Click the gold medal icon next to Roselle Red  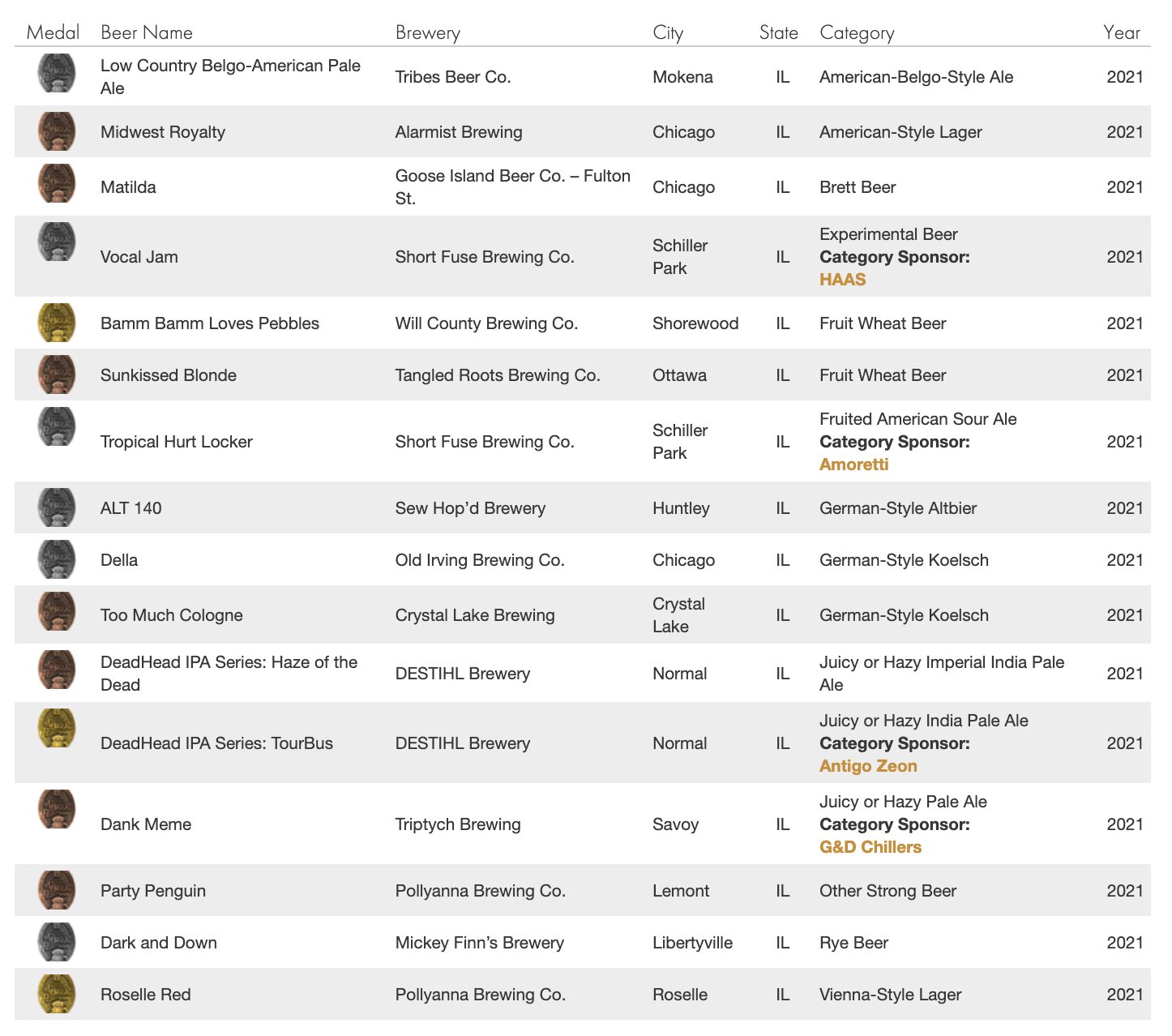pyautogui.click(x=57, y=994)
